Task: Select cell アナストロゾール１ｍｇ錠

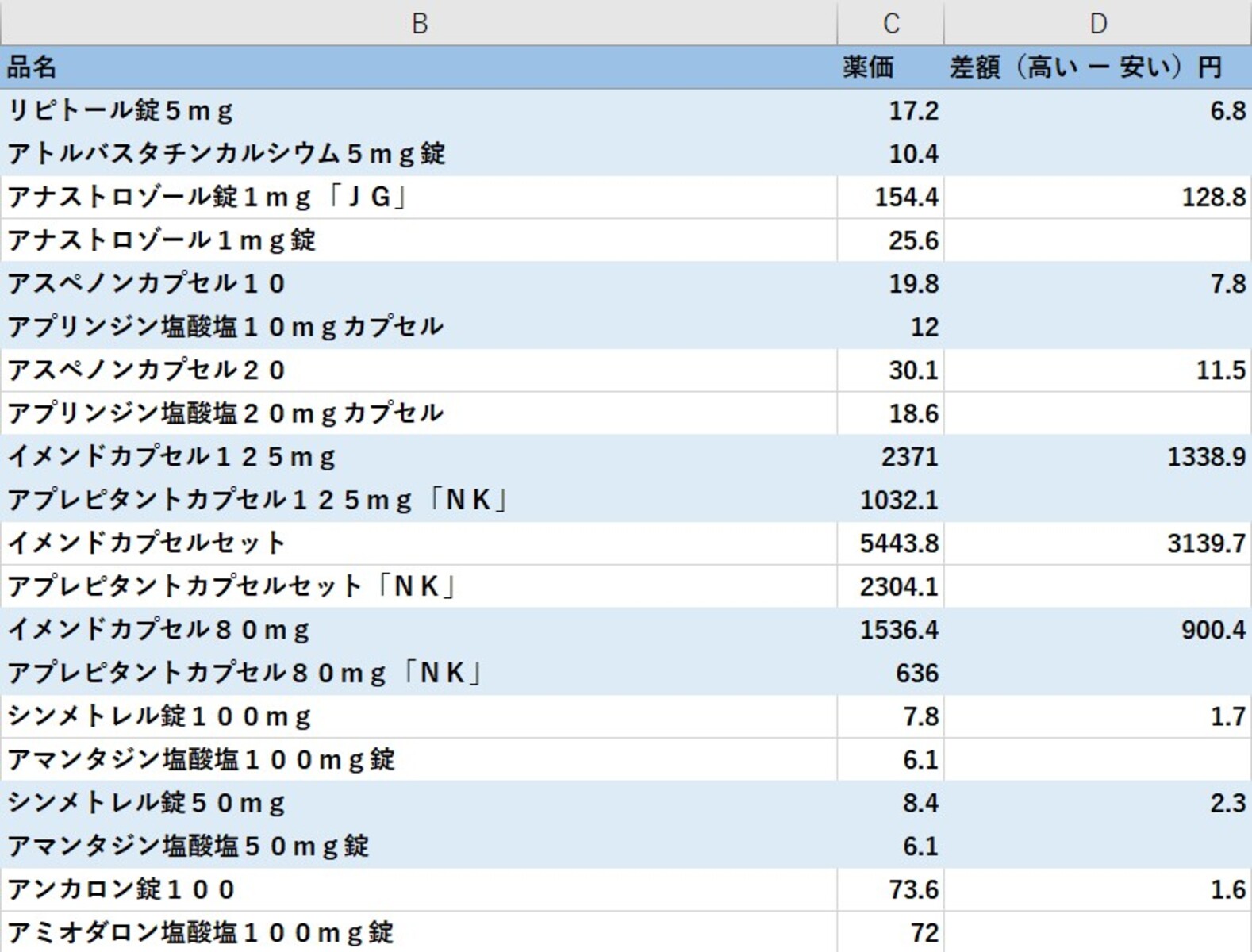Action: click(x=419, y=240)
